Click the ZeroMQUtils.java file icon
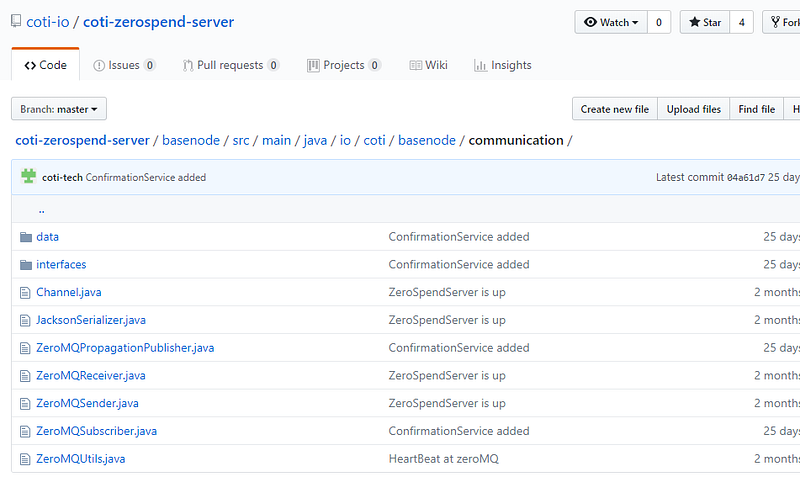 [26, 459]
